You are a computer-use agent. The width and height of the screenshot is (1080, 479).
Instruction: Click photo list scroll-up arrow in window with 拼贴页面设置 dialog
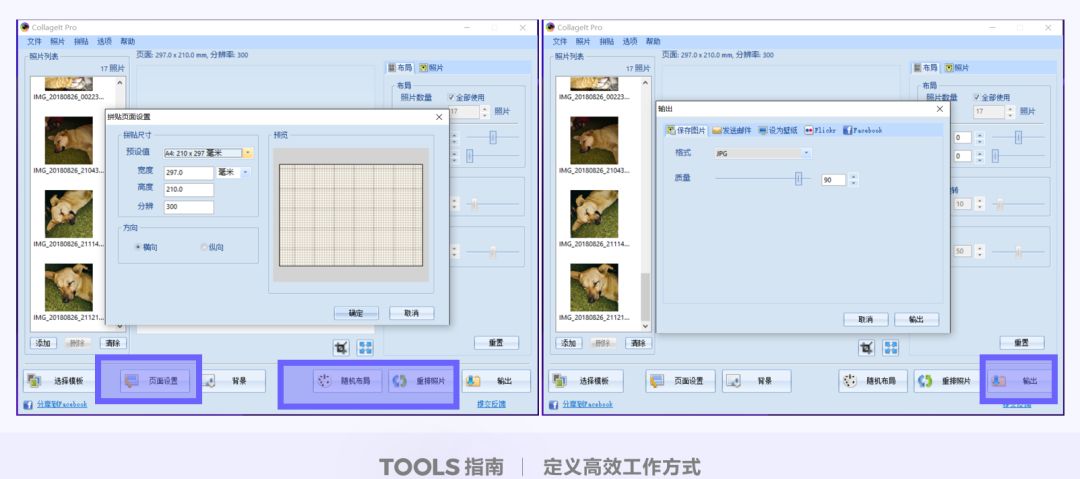(x=120, y=82)
